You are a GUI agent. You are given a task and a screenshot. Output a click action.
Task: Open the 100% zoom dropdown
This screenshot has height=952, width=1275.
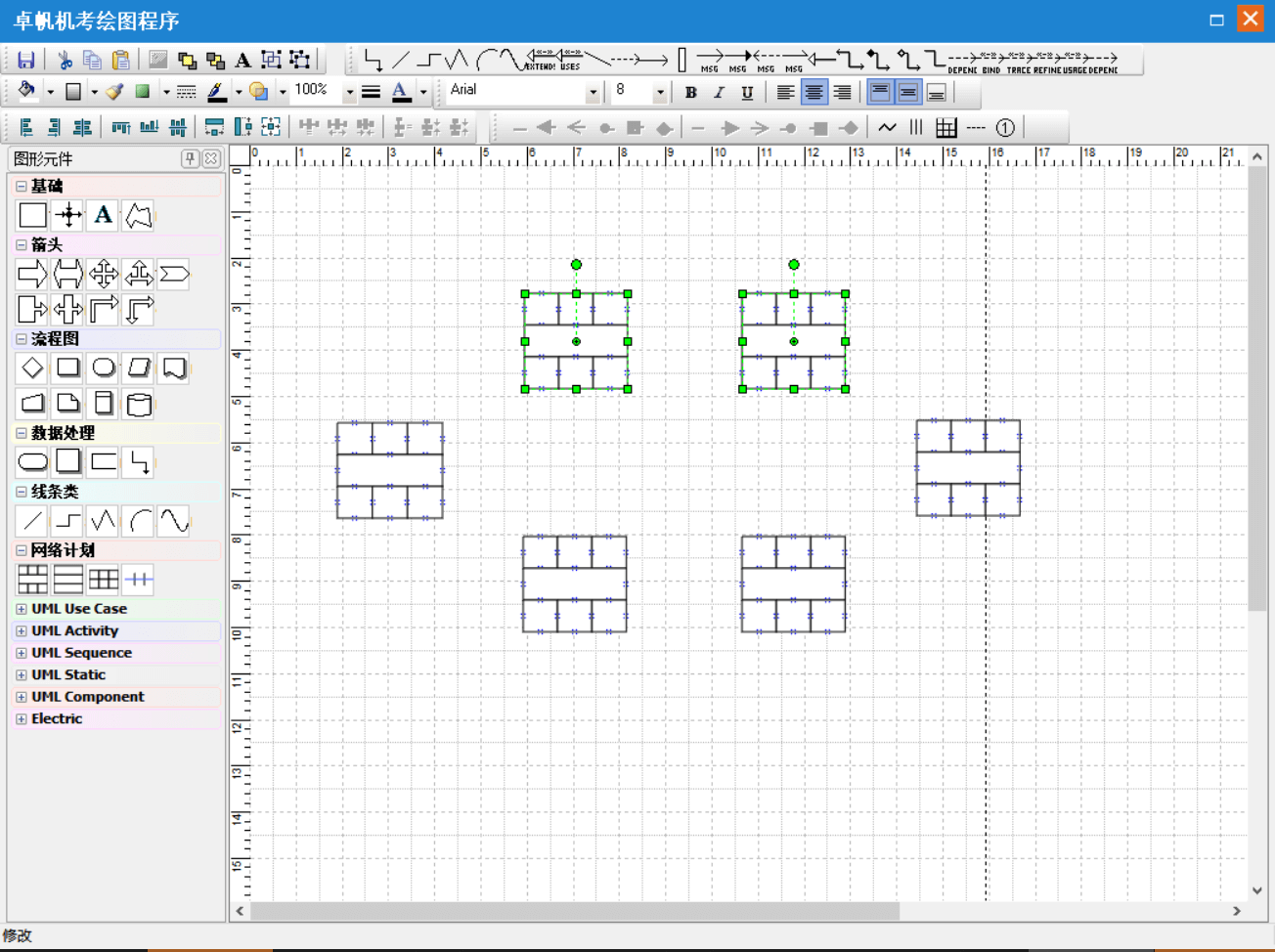(349, 93)
